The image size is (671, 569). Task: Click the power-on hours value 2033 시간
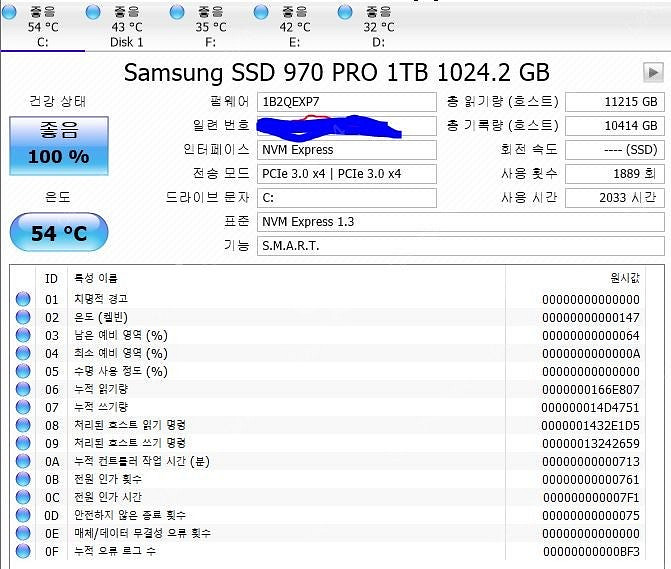pos(615,198)
